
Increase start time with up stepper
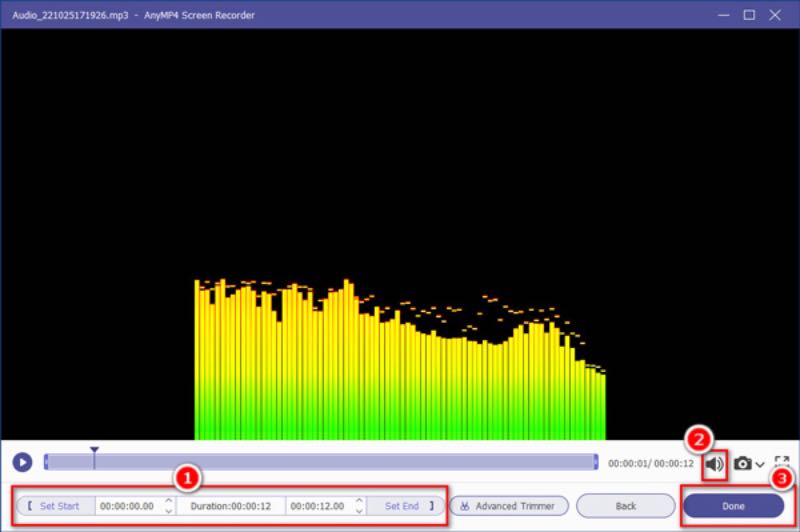[165, 501]
